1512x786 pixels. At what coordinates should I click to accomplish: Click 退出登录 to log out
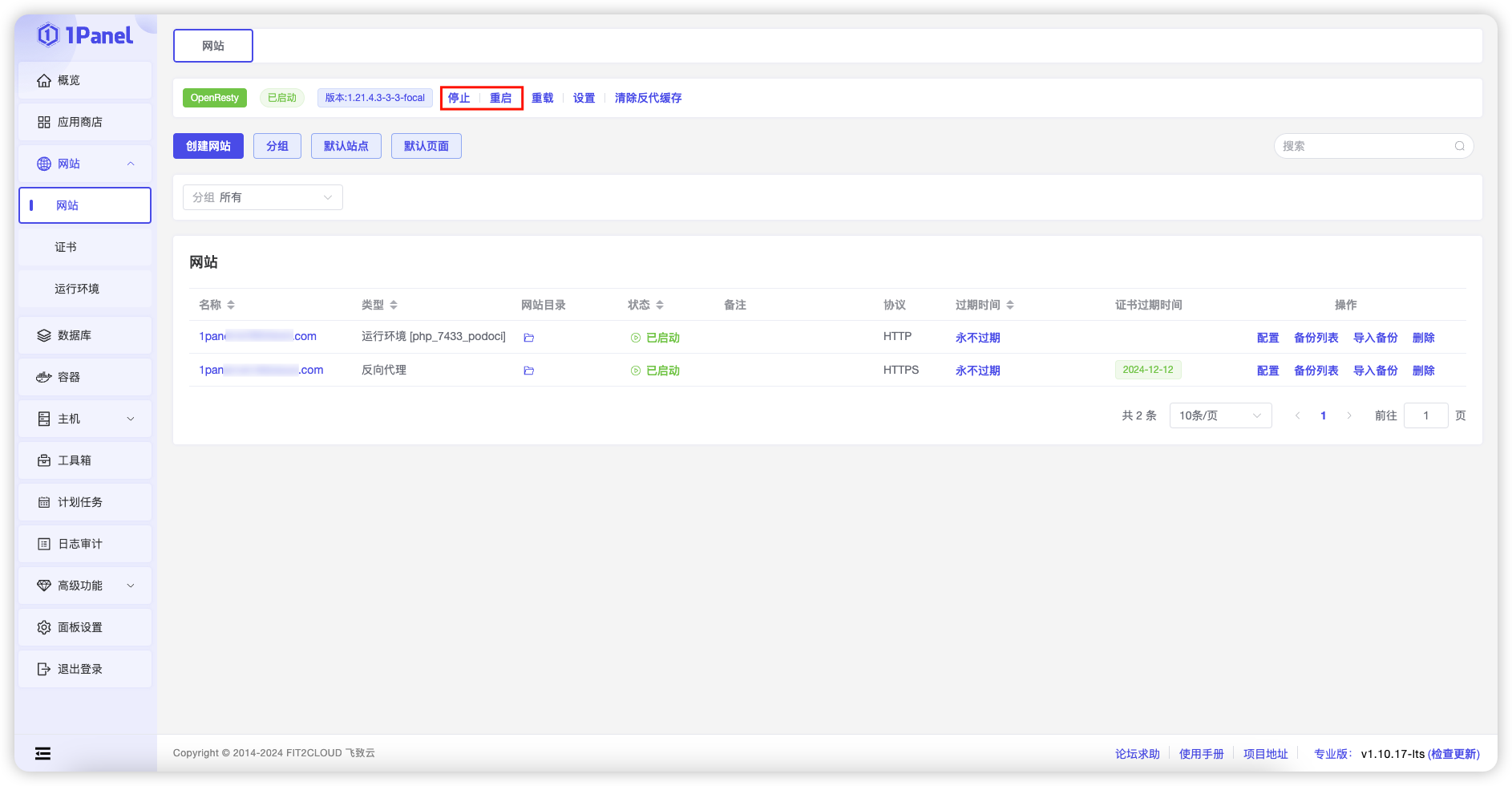pyautogui.click(x=79, y=669)
